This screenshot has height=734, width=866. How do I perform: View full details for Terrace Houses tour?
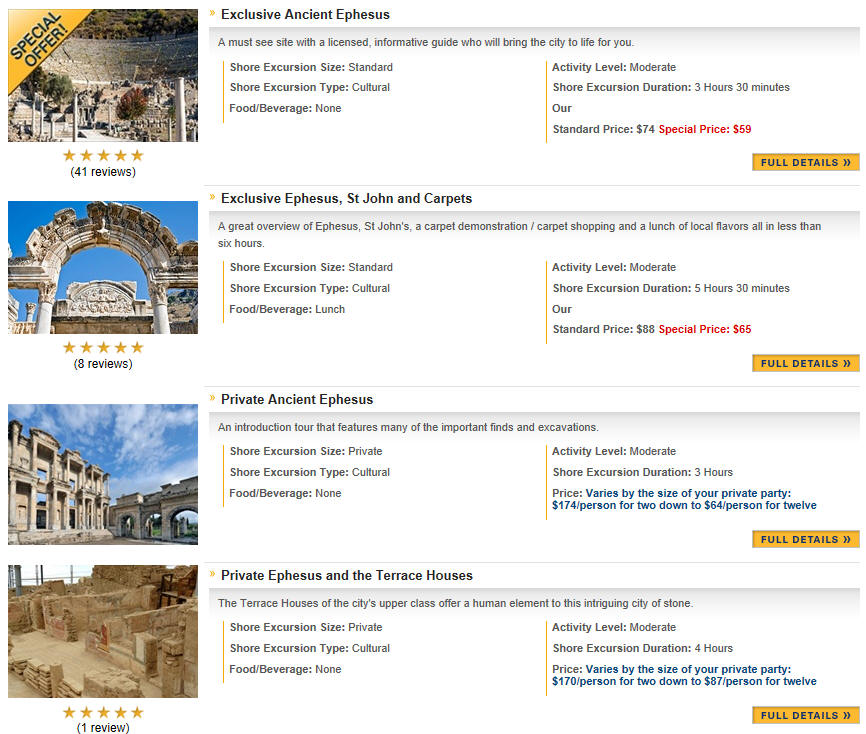[x=806, y=716]
